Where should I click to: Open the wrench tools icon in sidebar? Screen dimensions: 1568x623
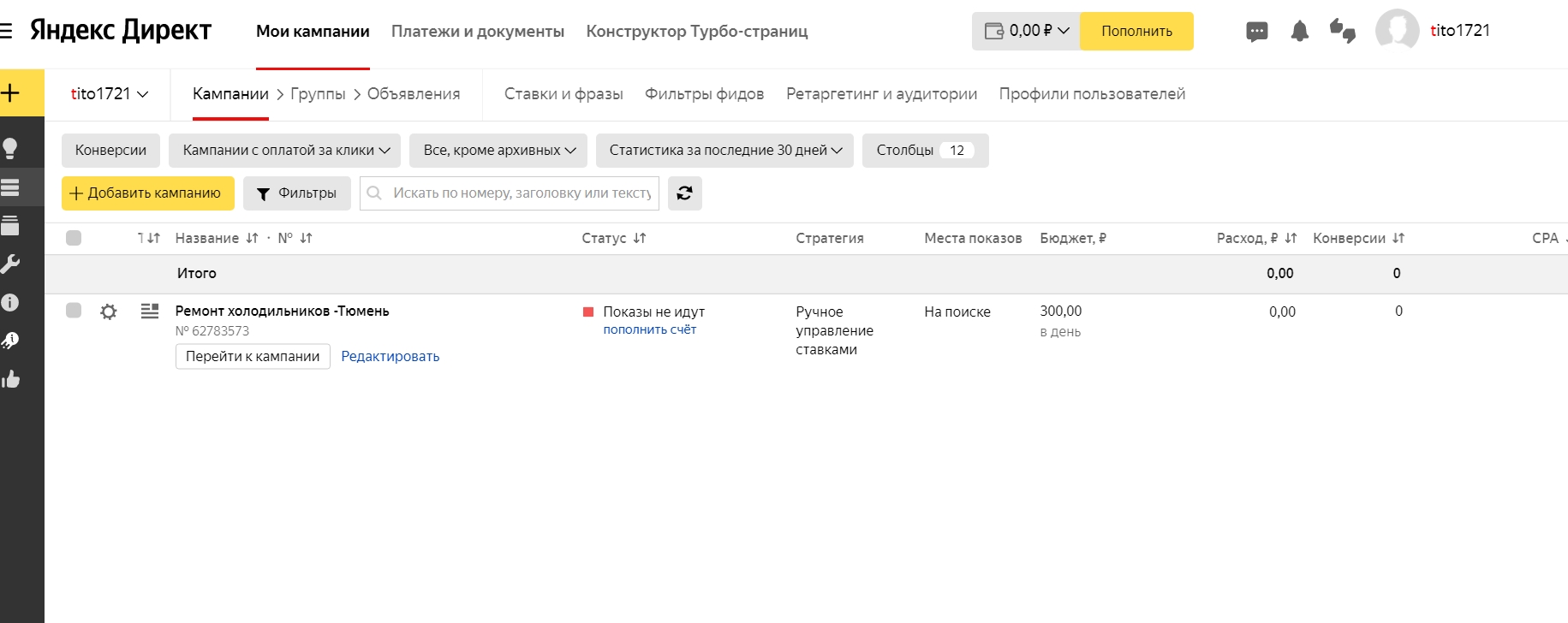10,264
